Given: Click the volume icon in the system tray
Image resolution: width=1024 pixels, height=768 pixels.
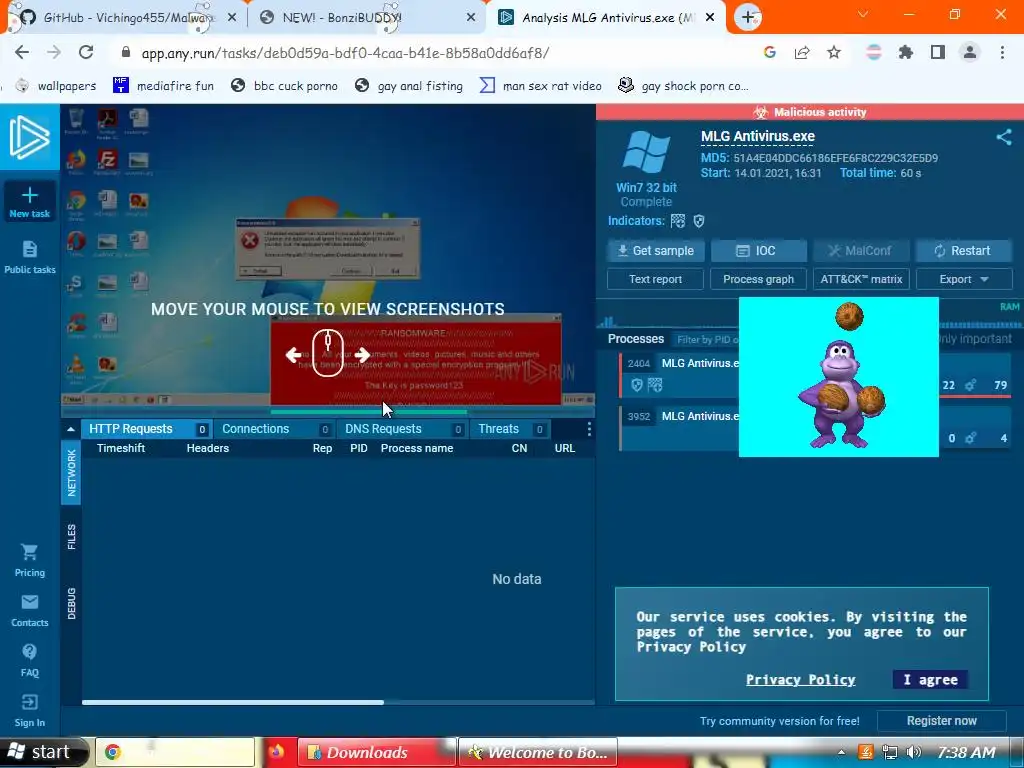Looking at the screenshot, I should coord(914,752).
